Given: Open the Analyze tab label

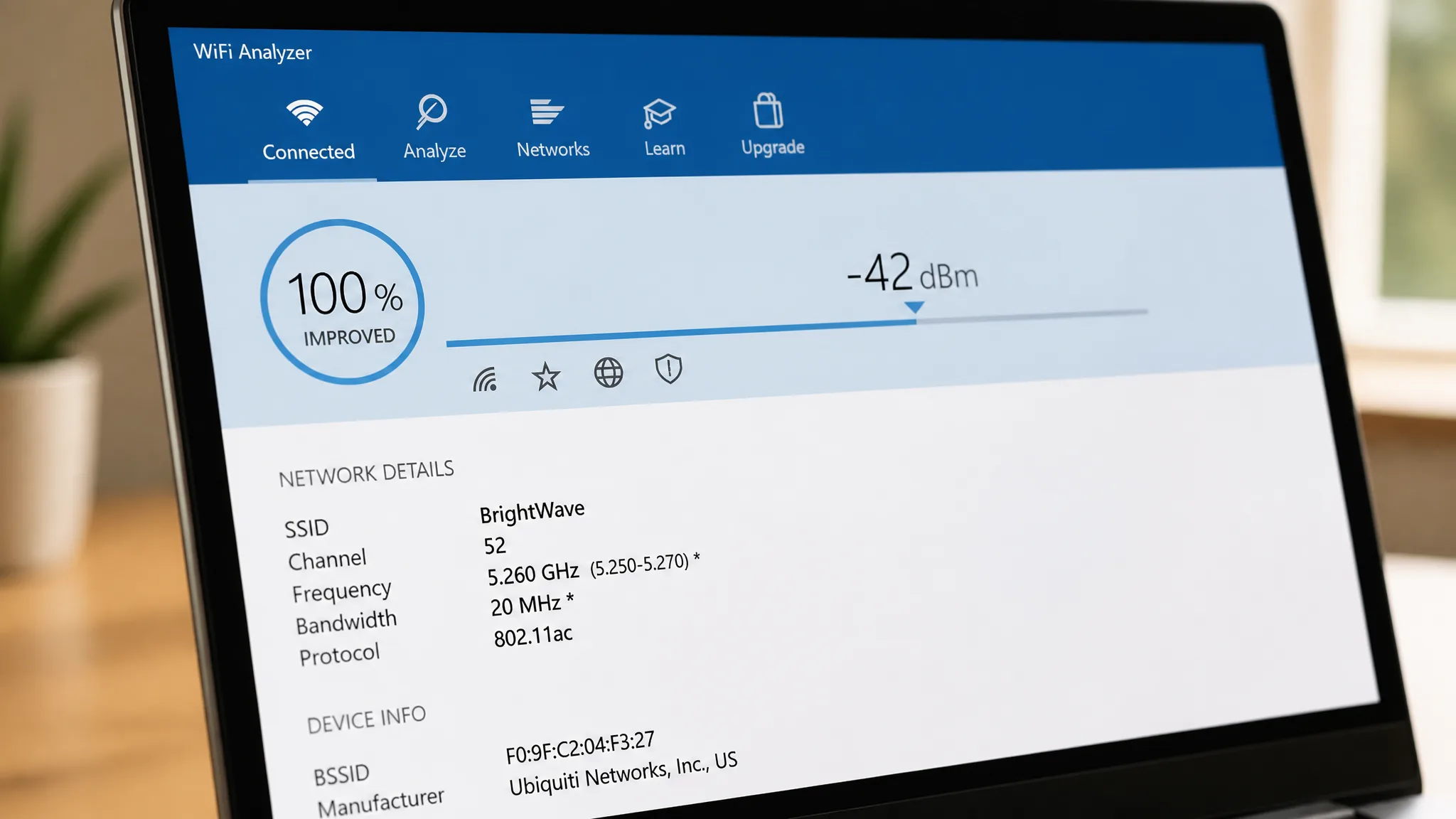Looking at the screenshot, I should [x=434, y=151].
